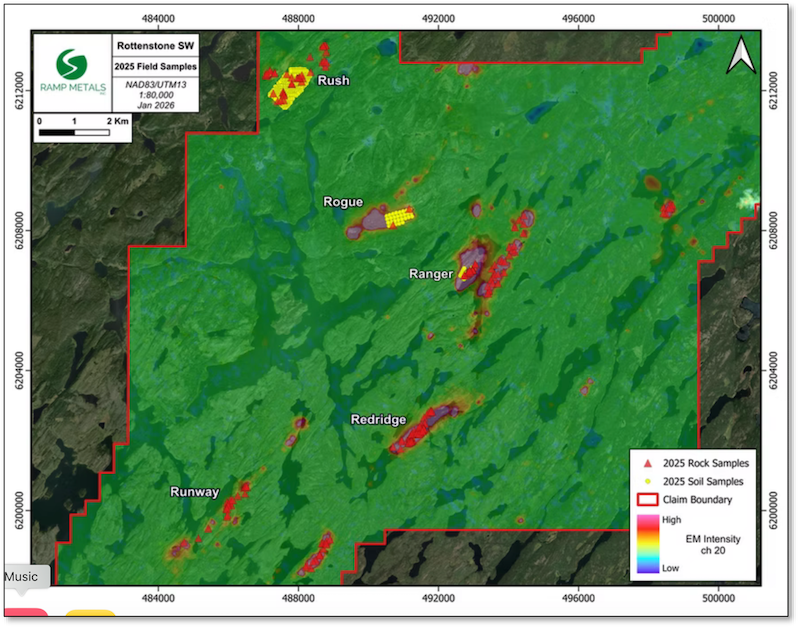Click the red Claim Boundary legend box
The height and width of the screenshot is (629, 800).
647,500
